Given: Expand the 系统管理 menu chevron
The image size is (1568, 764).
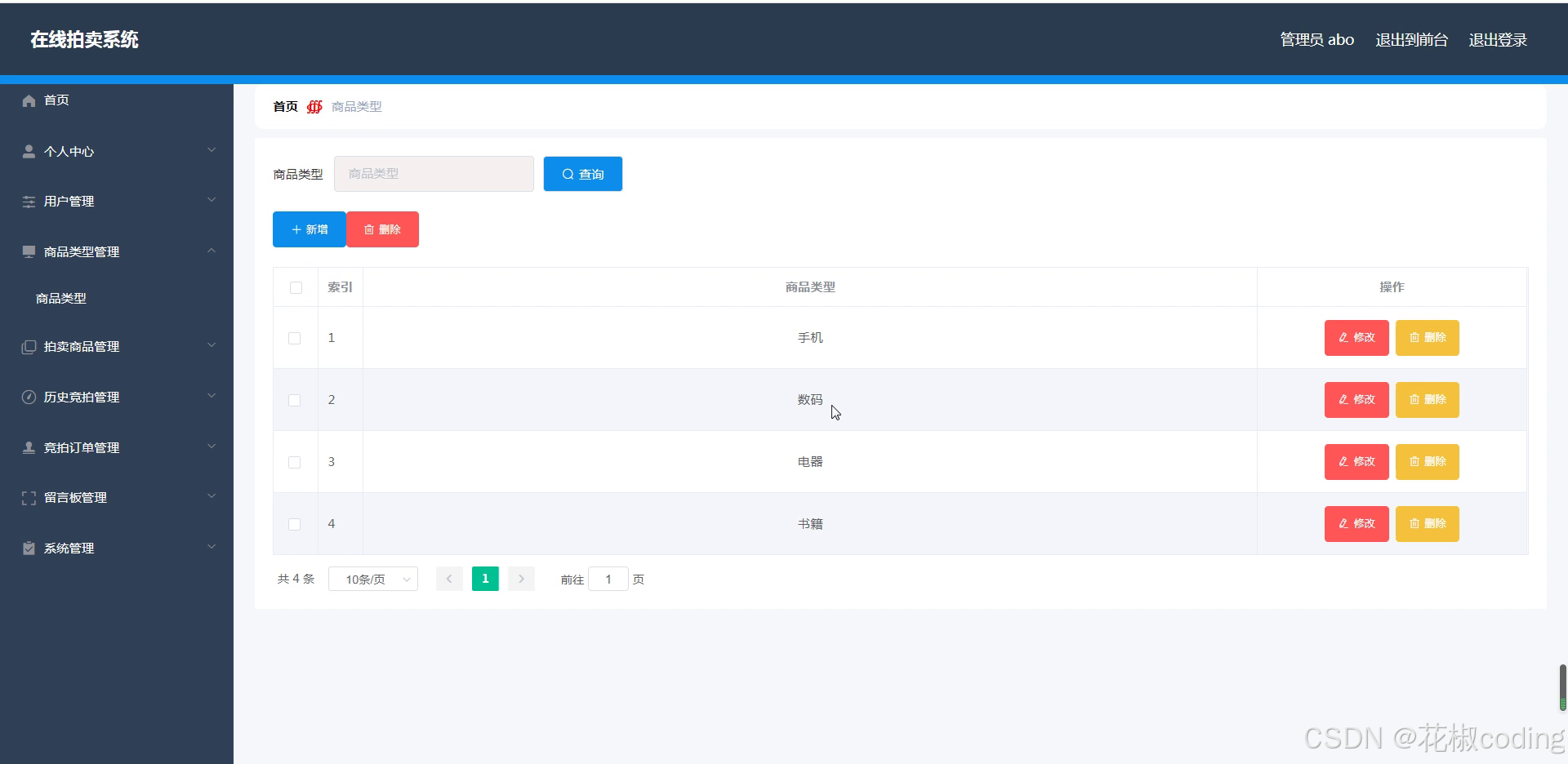Looking at the screenshot, I should [x=212, y=547].
